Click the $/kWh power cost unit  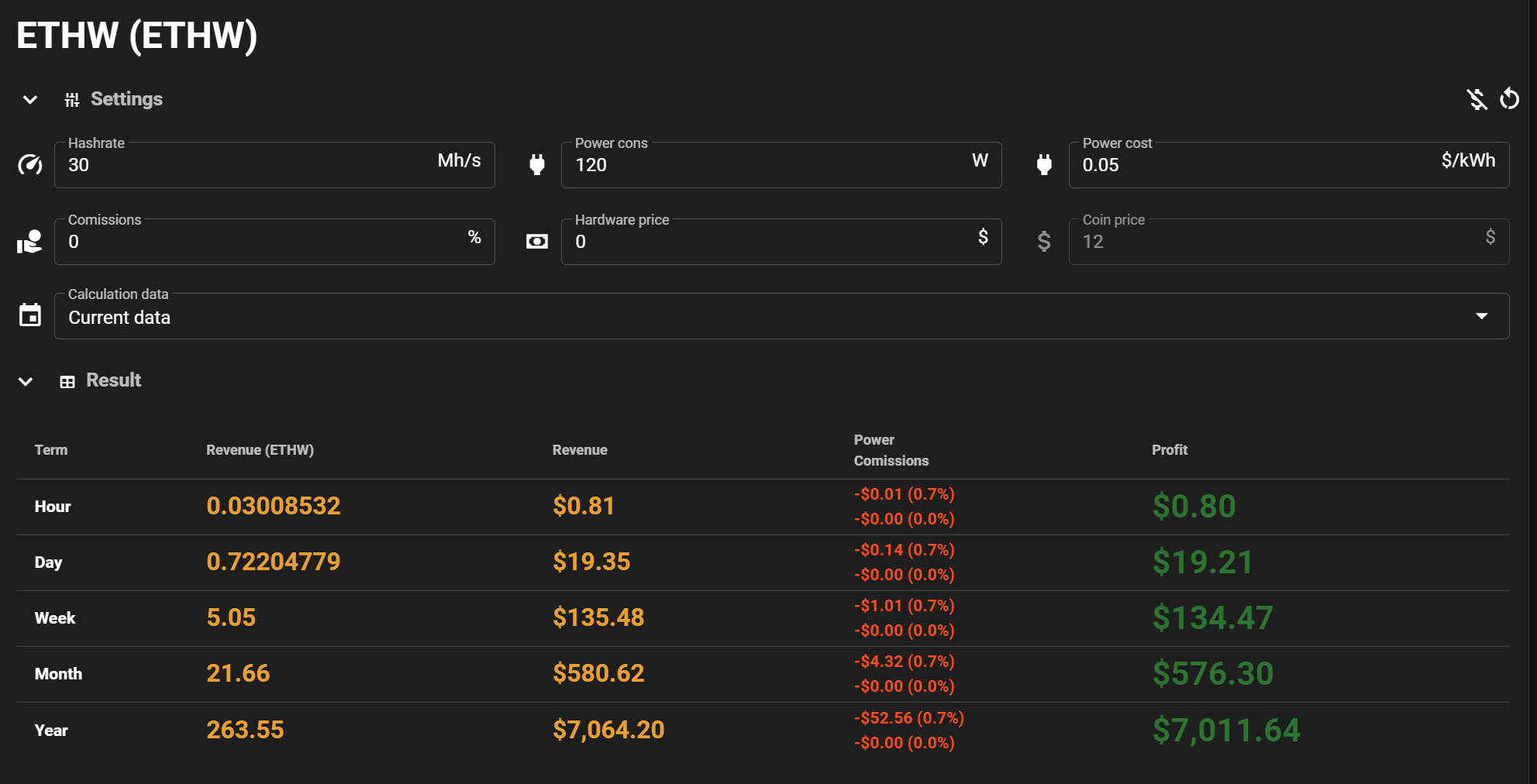1468,160
